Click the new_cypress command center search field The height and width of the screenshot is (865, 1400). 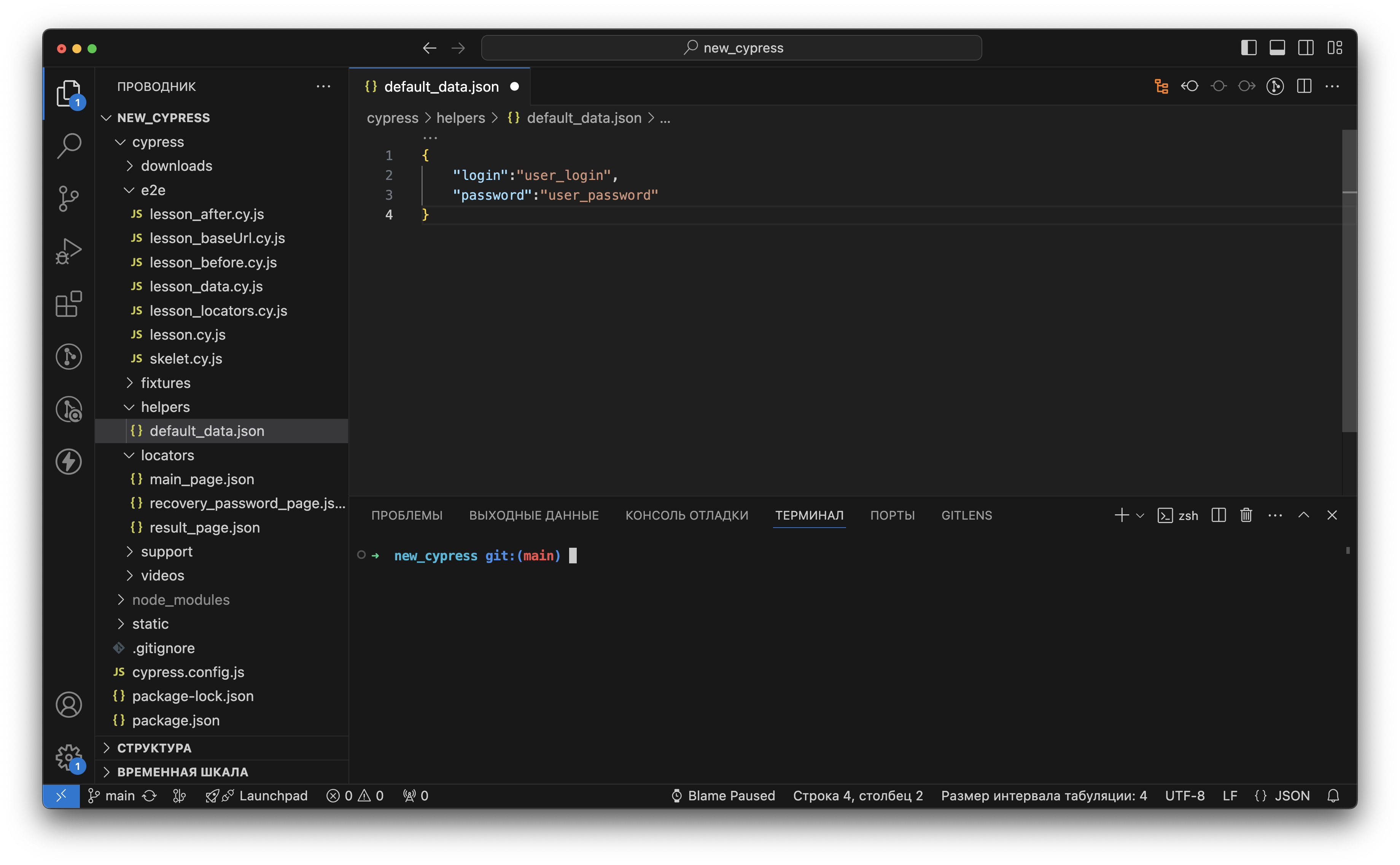(731, 48)
